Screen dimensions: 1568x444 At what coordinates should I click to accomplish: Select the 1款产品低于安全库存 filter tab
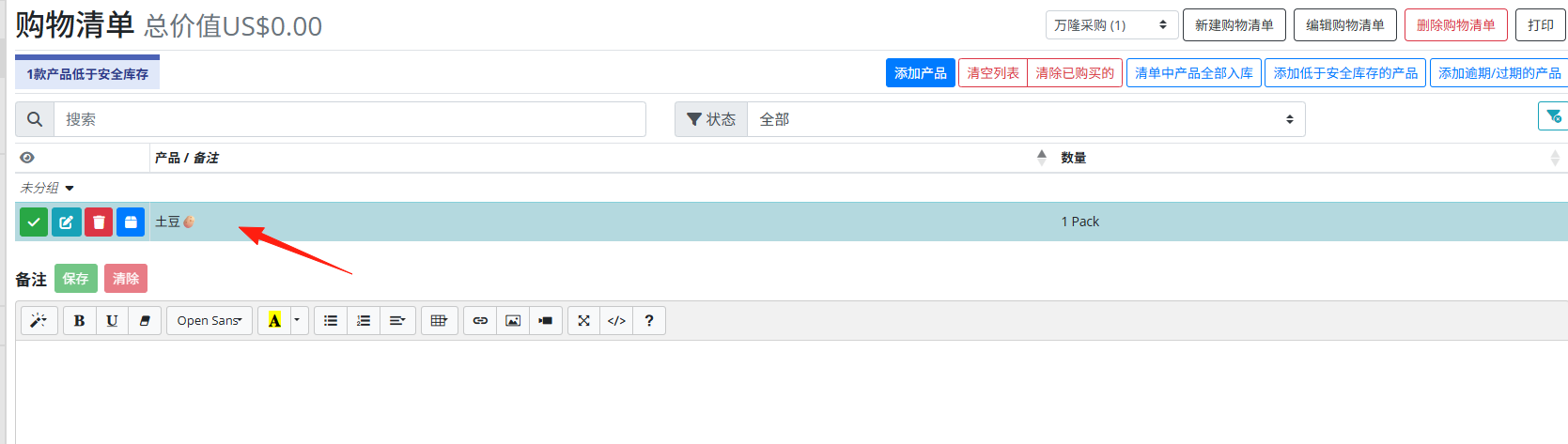tap(87, 73)
